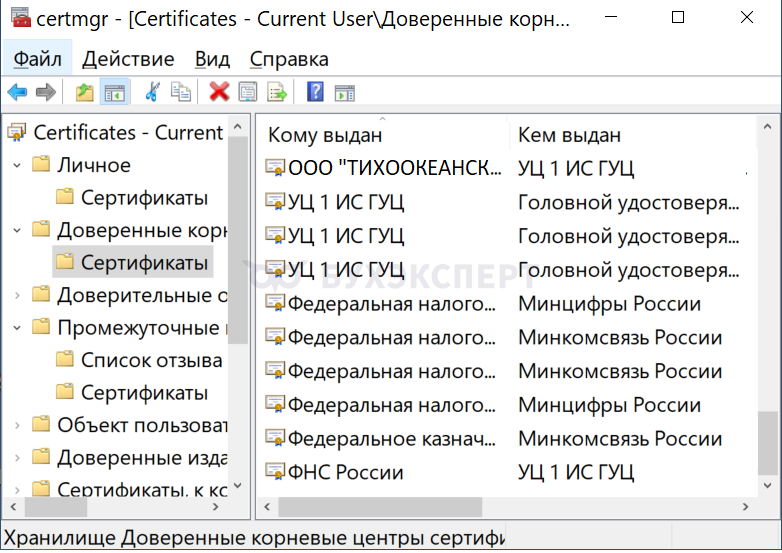
Task: Select the ФНС России certificate
Action: 346,472
